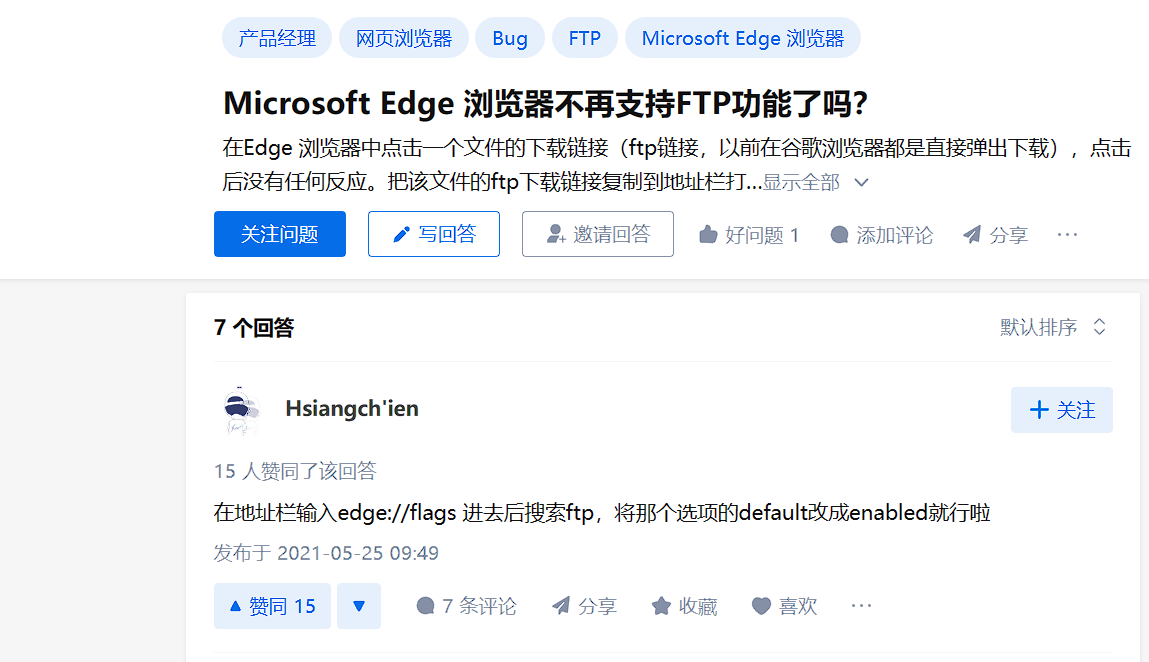Downvote the answer with down arrow
Viewport: 1149px width, 662px height.
tap(359, 606)
